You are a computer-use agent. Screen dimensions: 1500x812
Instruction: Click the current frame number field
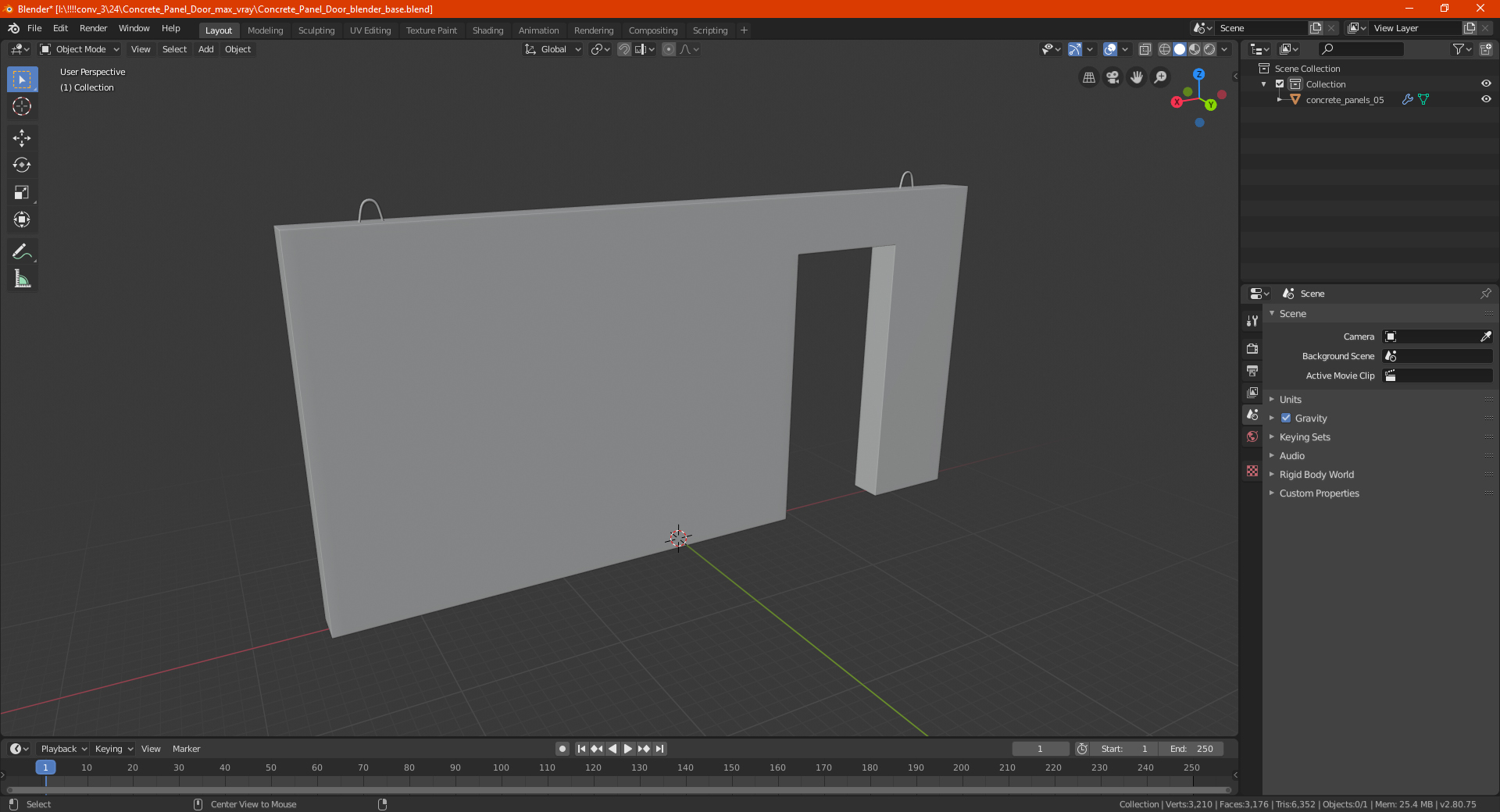1040,749
